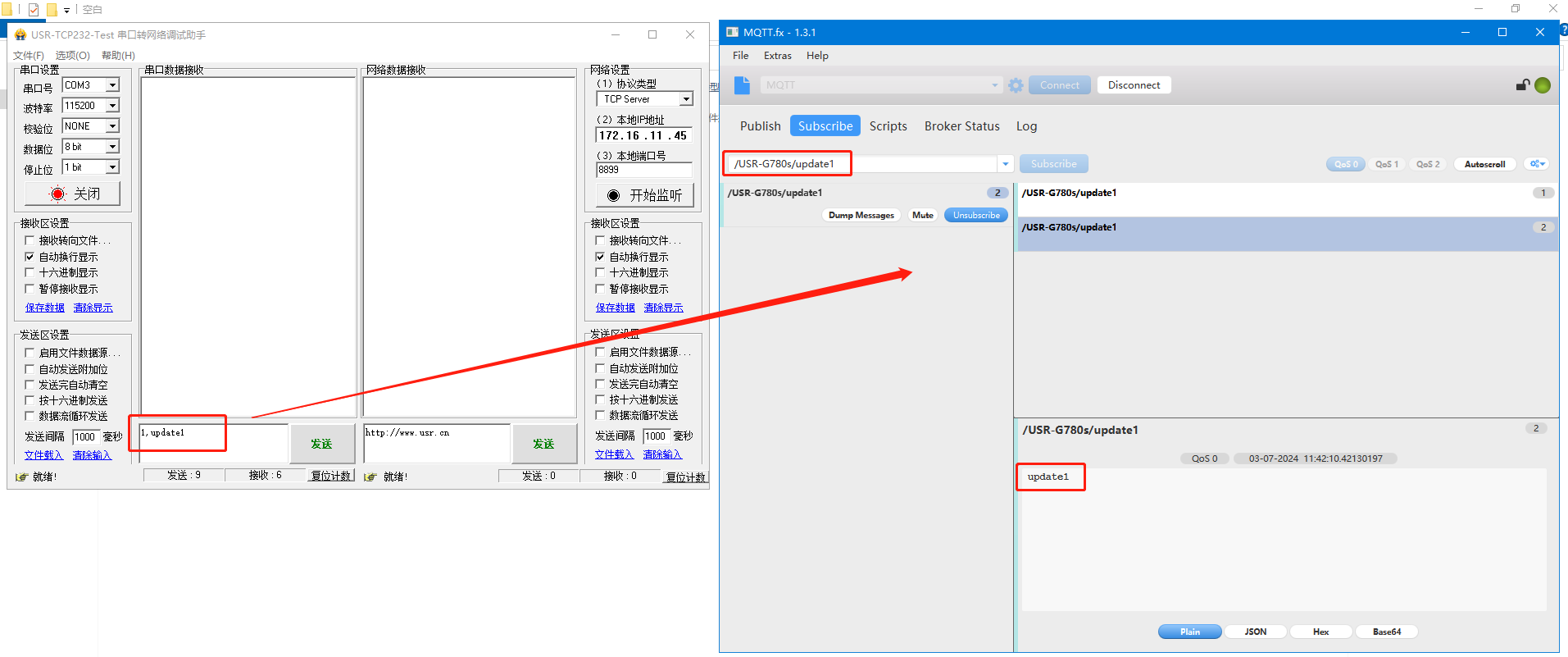Enable 按十六进制发送 in serial send settings
Screen dimensions: 1568x657
(x=30, y=400)
